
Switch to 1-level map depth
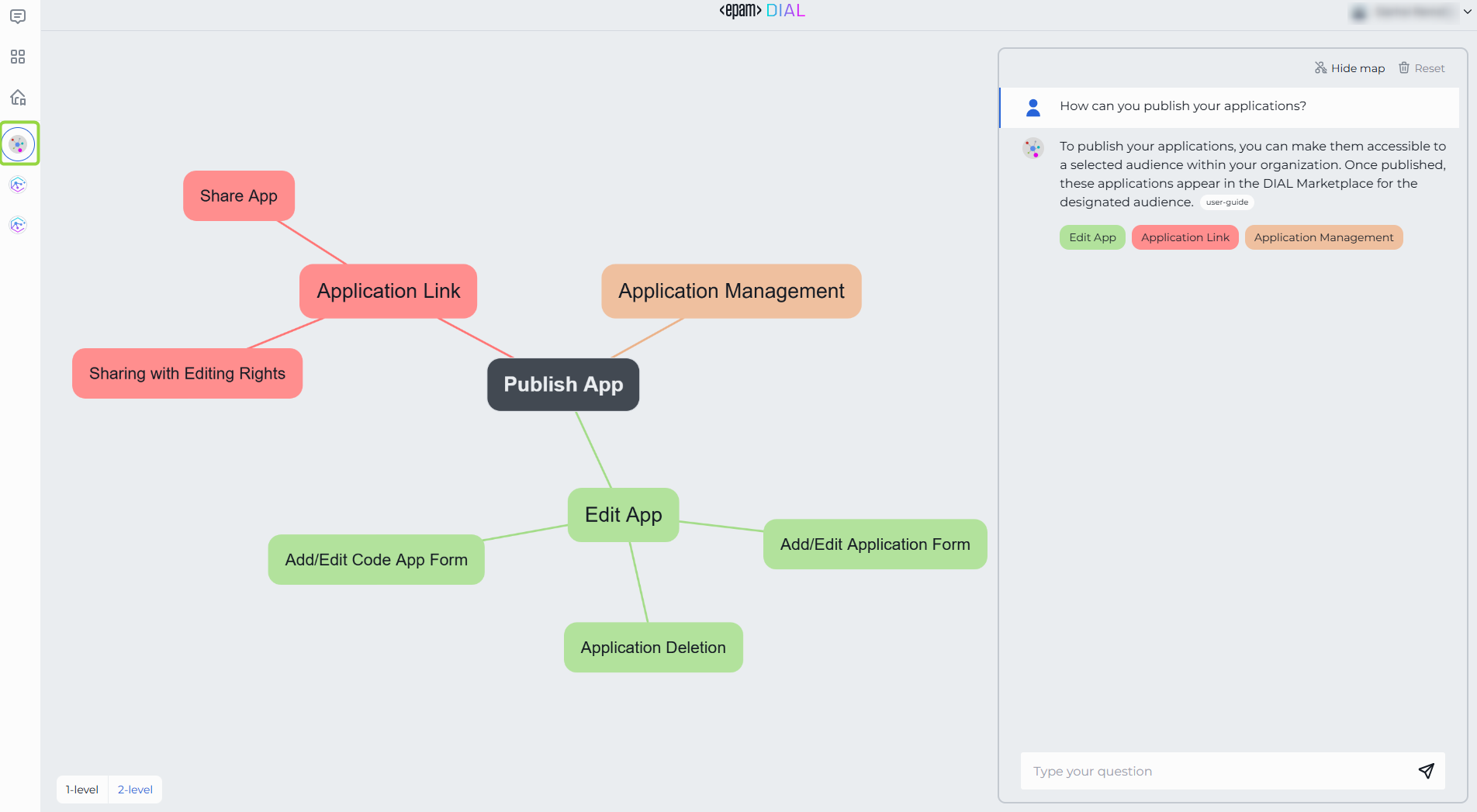[82, 790]
